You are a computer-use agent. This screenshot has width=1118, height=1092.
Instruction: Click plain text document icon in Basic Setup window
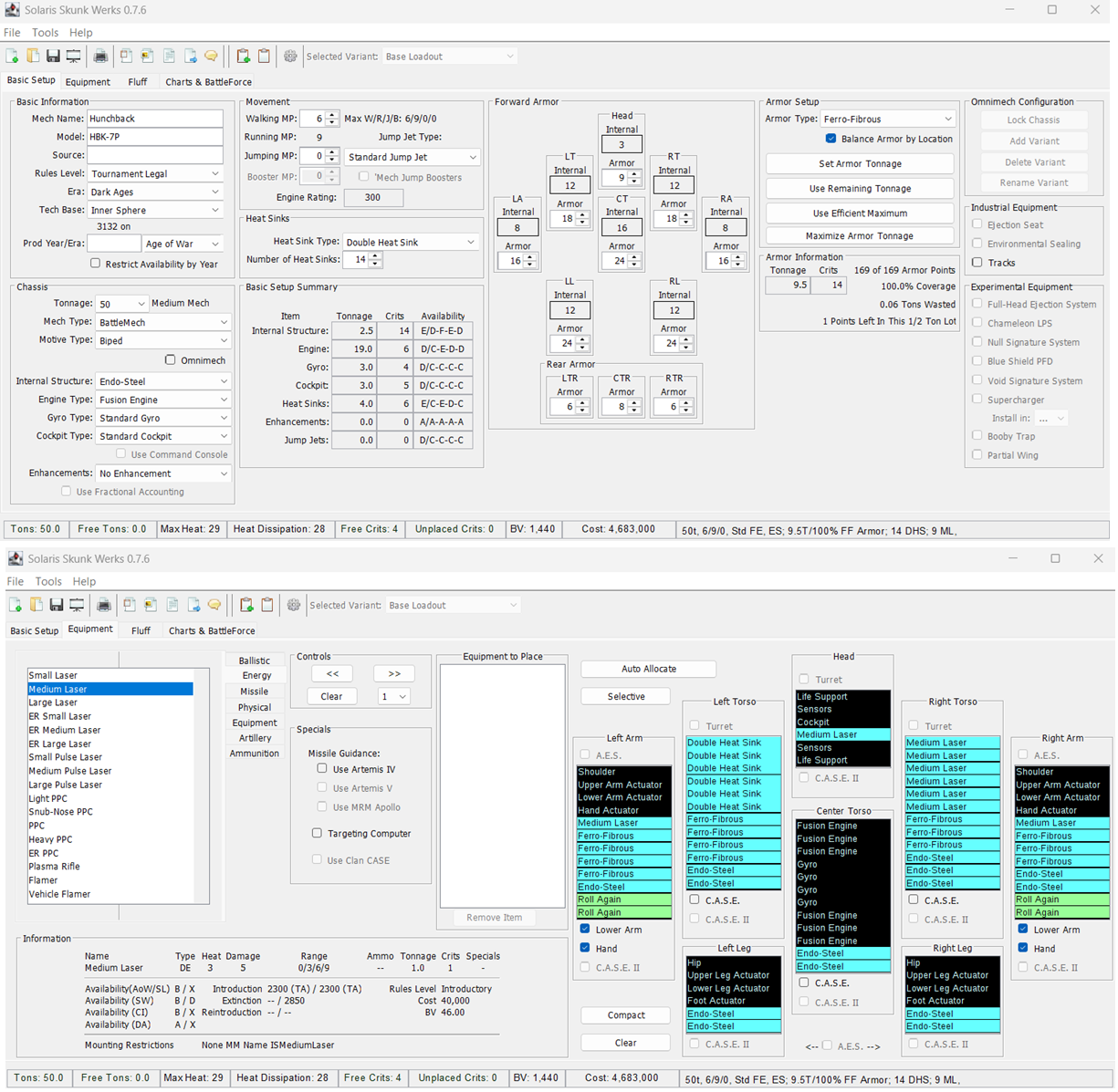coord(169,57)
